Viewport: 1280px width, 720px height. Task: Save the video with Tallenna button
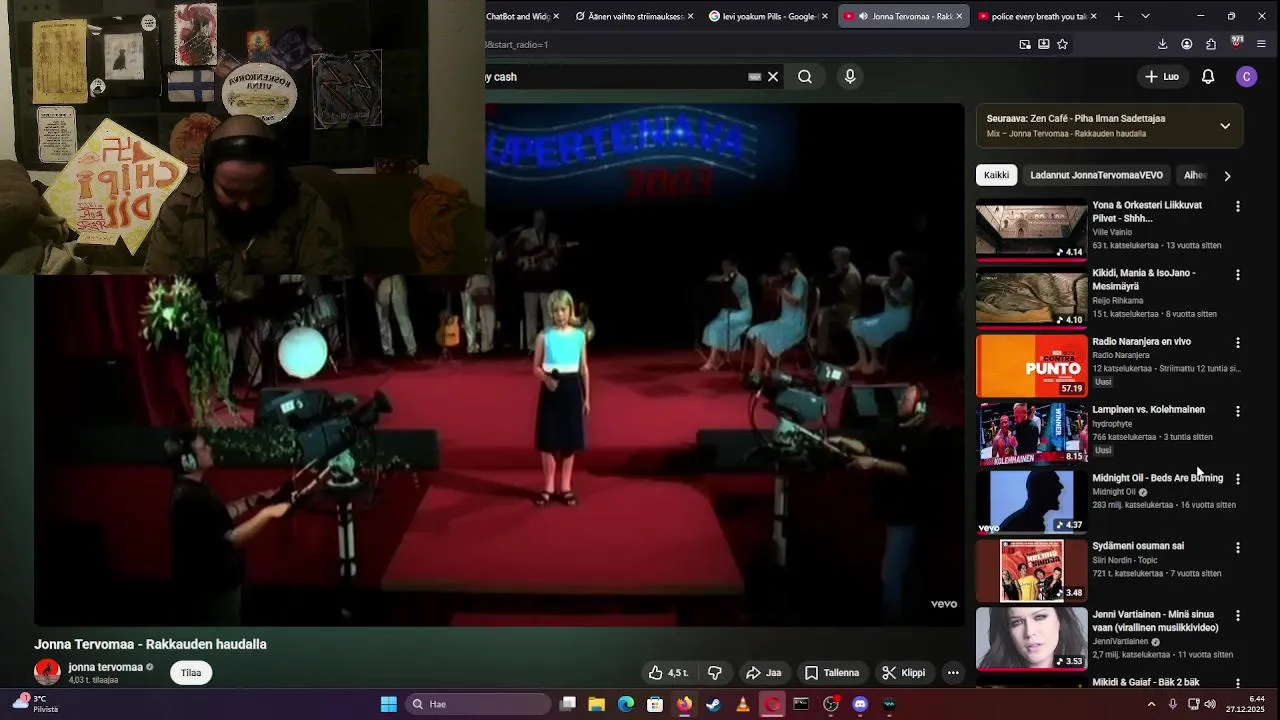(832, 673)
